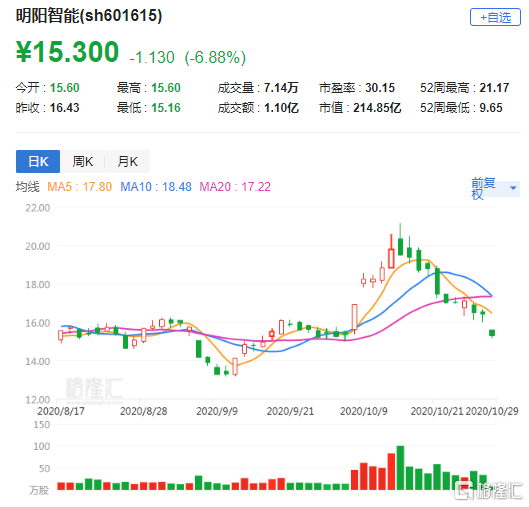Click the 2020/8/17 date axis label
Image resolution: width=529 pixels, height=507 pixels.
point(61,411)
